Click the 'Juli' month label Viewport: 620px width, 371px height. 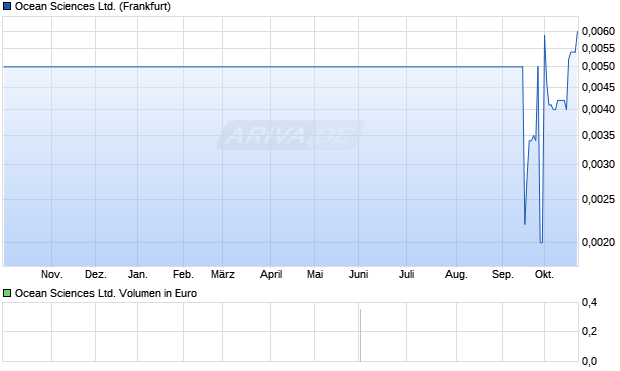coord(406,274)
